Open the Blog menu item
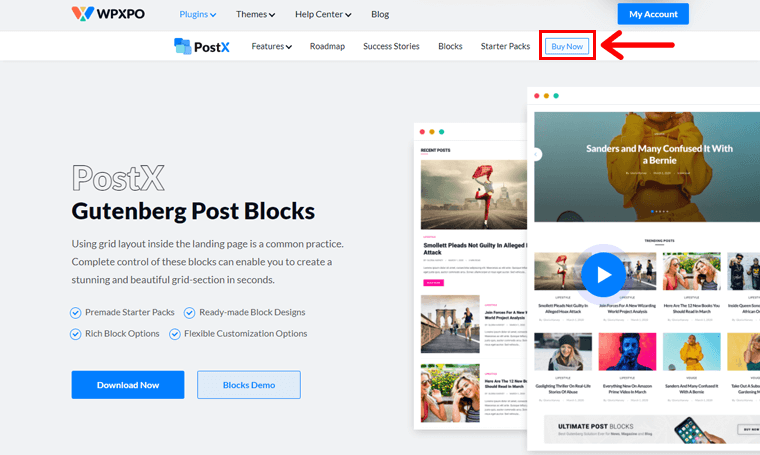The width and height of the screenshot is (760, 455). (380, 15)
